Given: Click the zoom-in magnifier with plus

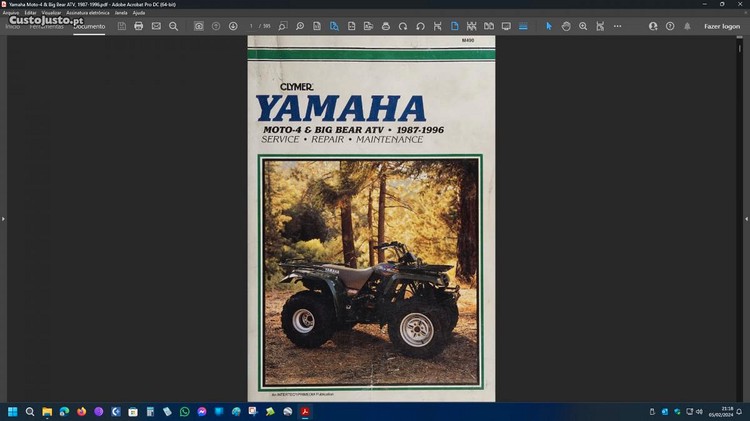Looking at the screenshot, I should click(x=583, y=26).
